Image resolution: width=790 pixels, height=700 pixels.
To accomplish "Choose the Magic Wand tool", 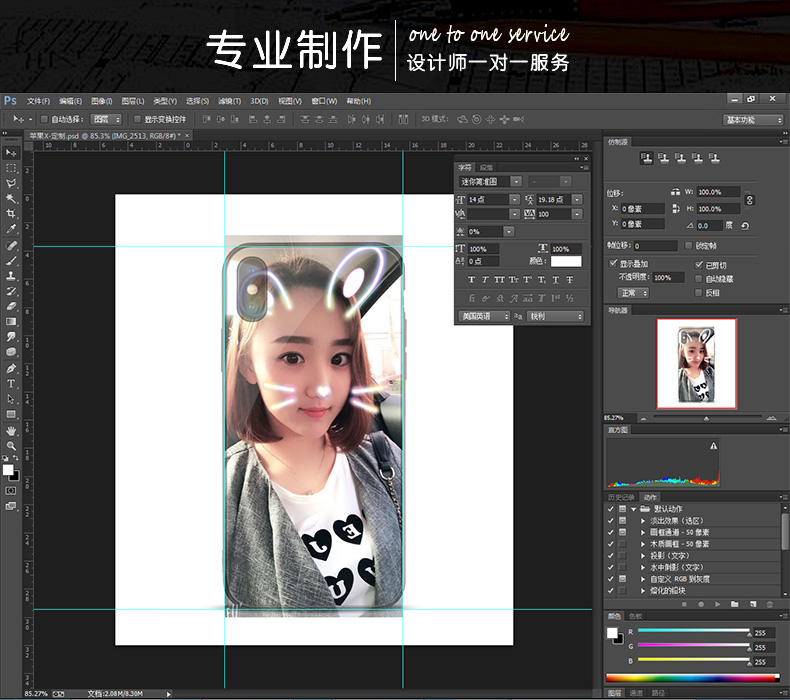I will point(12,199).
